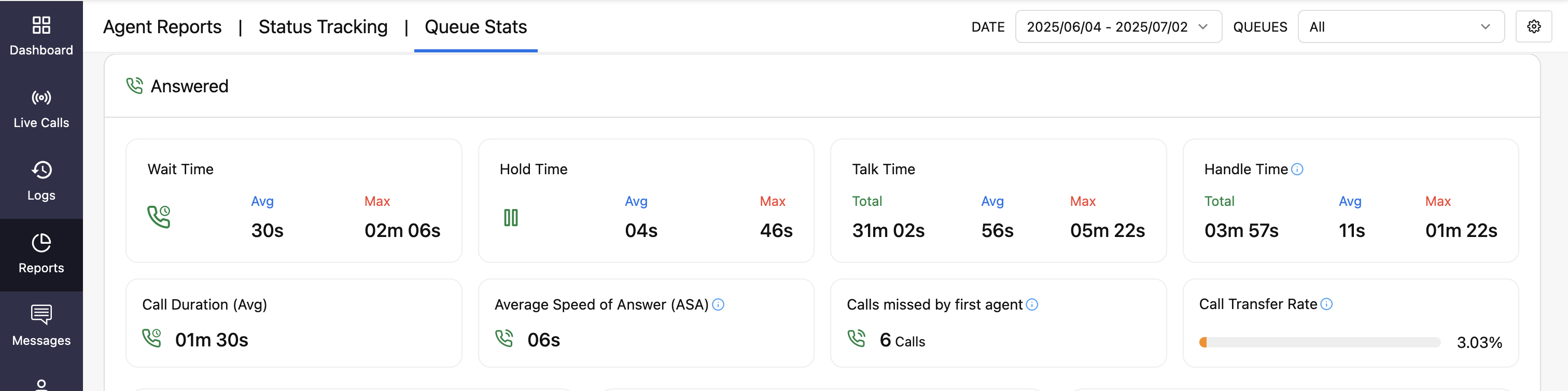Switch to Agent Reports tab
Screen dimensions: 1568x391
[162, 27]
